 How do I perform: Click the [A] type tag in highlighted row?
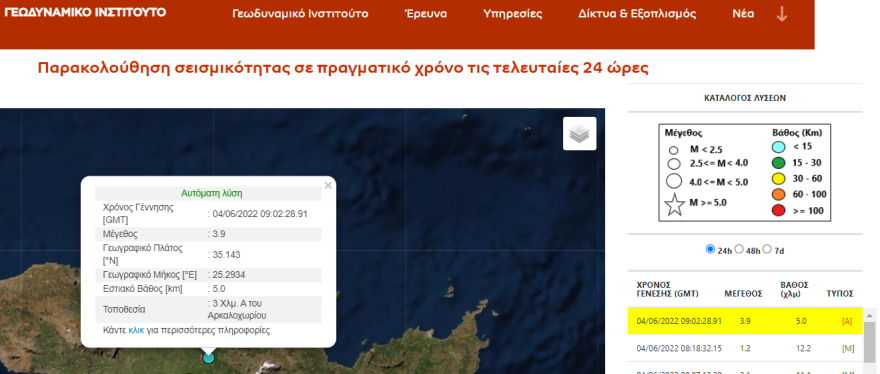click(847, 321)
